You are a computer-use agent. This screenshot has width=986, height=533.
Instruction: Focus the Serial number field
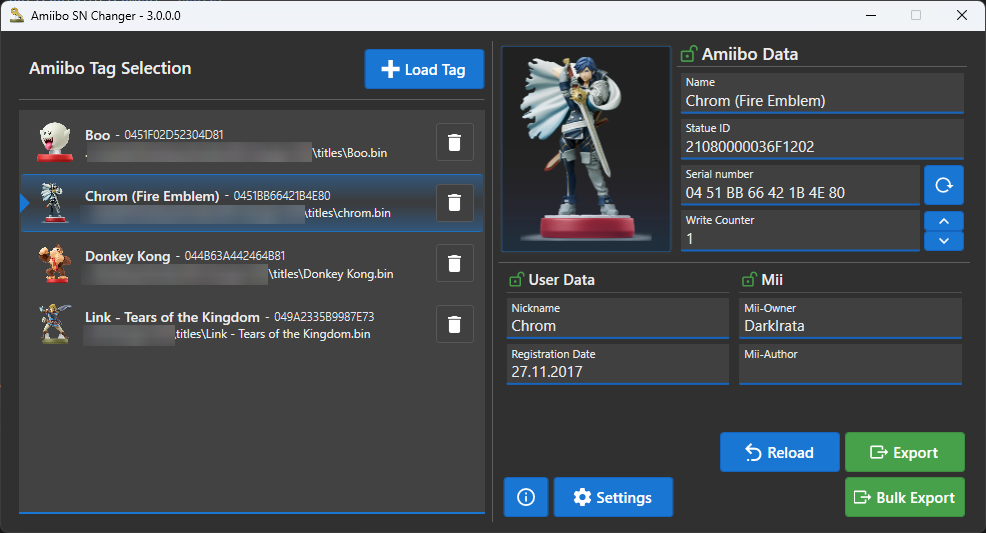pyautogui.click(x=800, y=185)
